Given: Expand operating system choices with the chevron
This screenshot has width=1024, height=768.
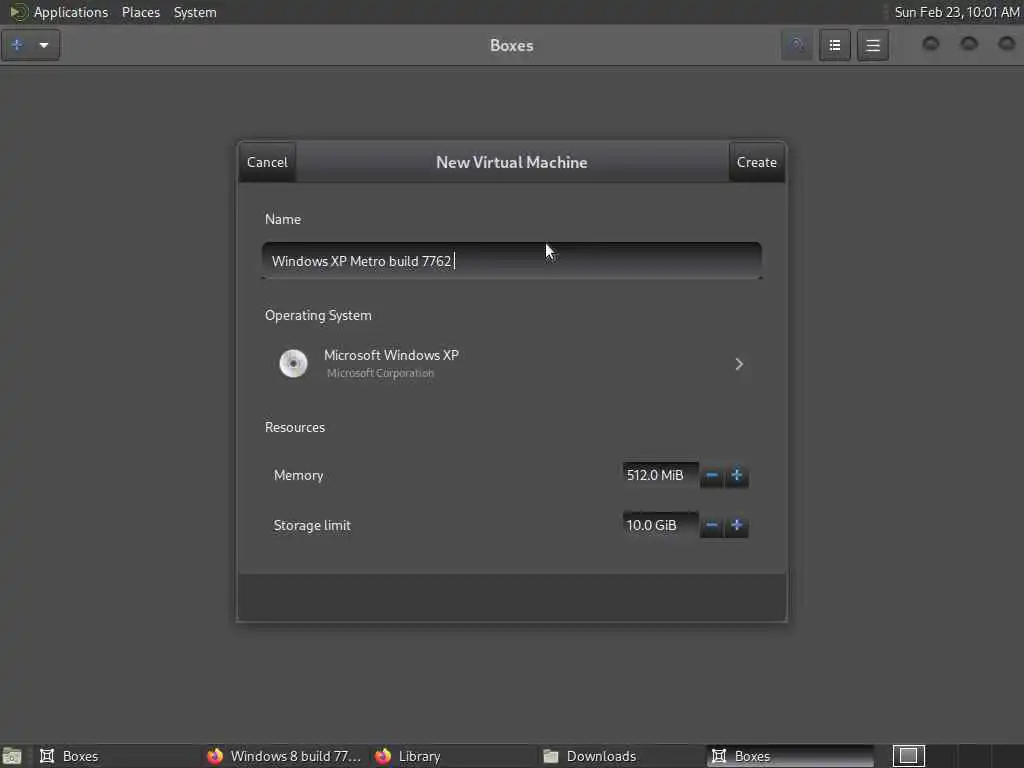Looking at the screenshot, I should (739, 364).
